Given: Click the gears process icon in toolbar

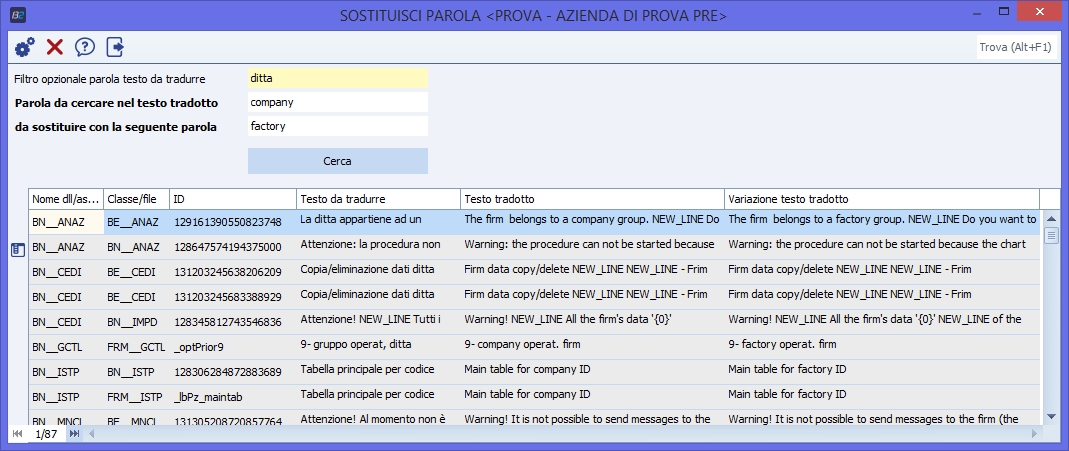Looking at the screenshot, I should click(25, 47).
